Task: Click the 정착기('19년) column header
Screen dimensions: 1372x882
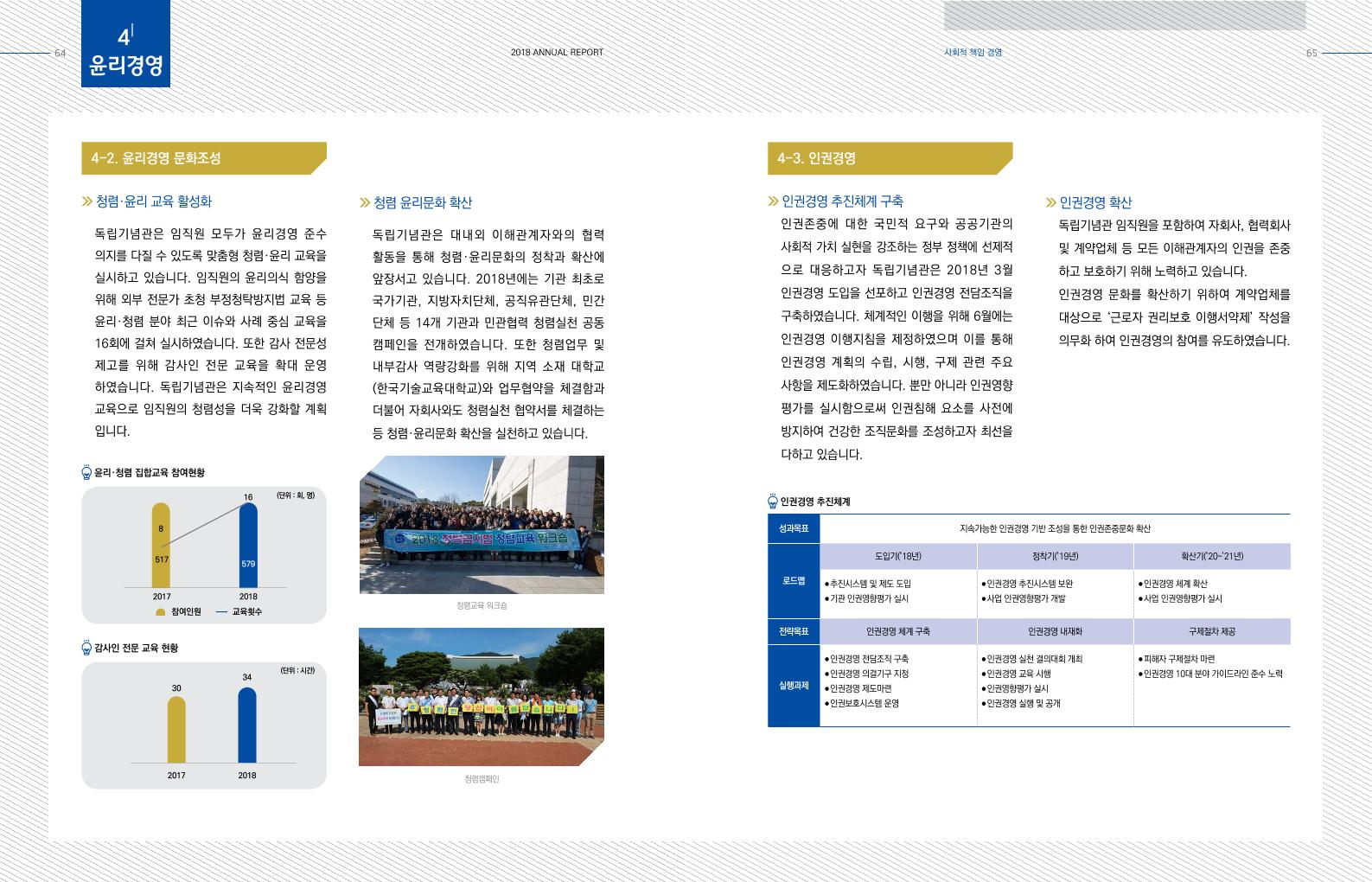Action: [x=1055, y=556]
